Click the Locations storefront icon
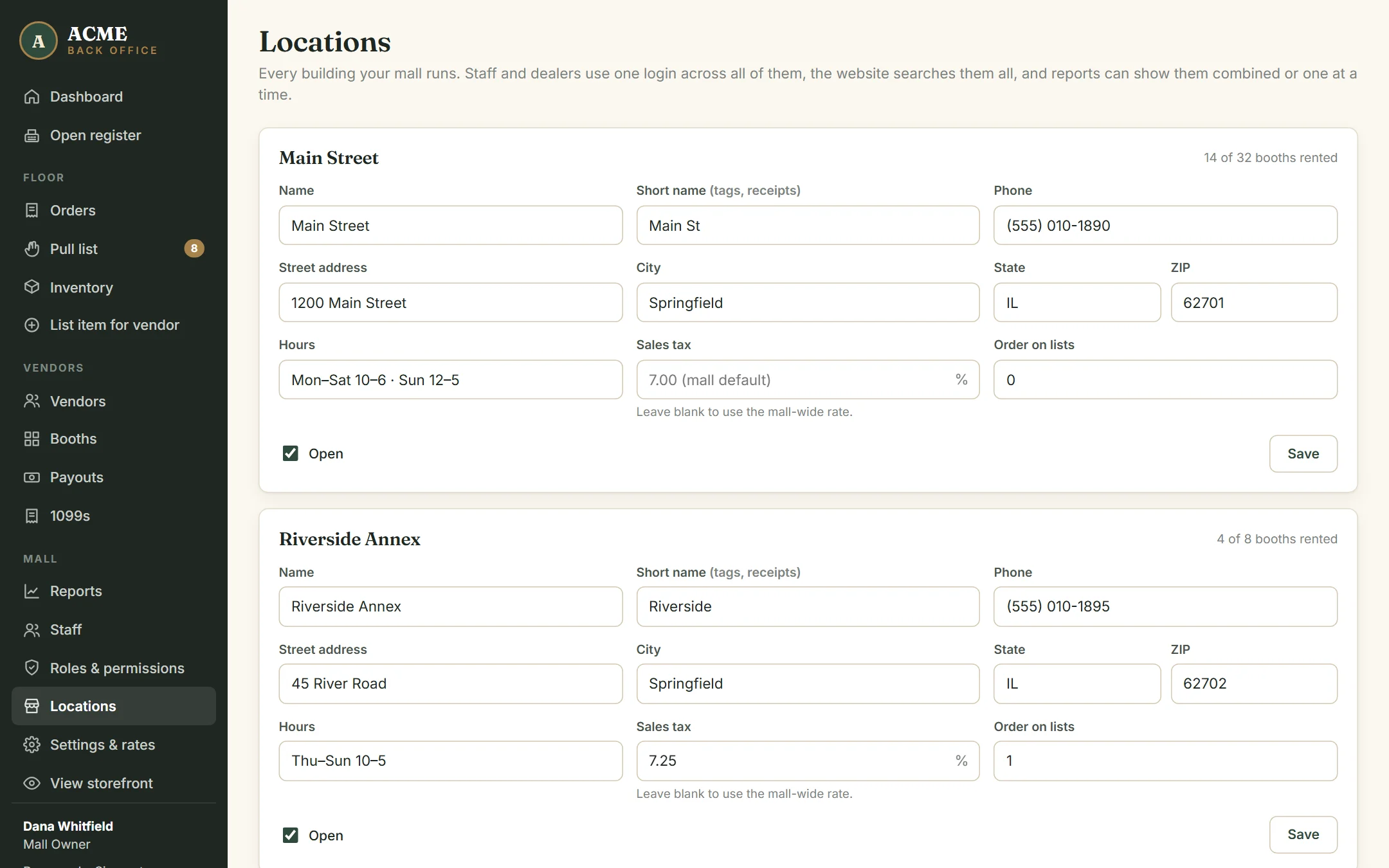1389x868 pixels. point(32,706)
